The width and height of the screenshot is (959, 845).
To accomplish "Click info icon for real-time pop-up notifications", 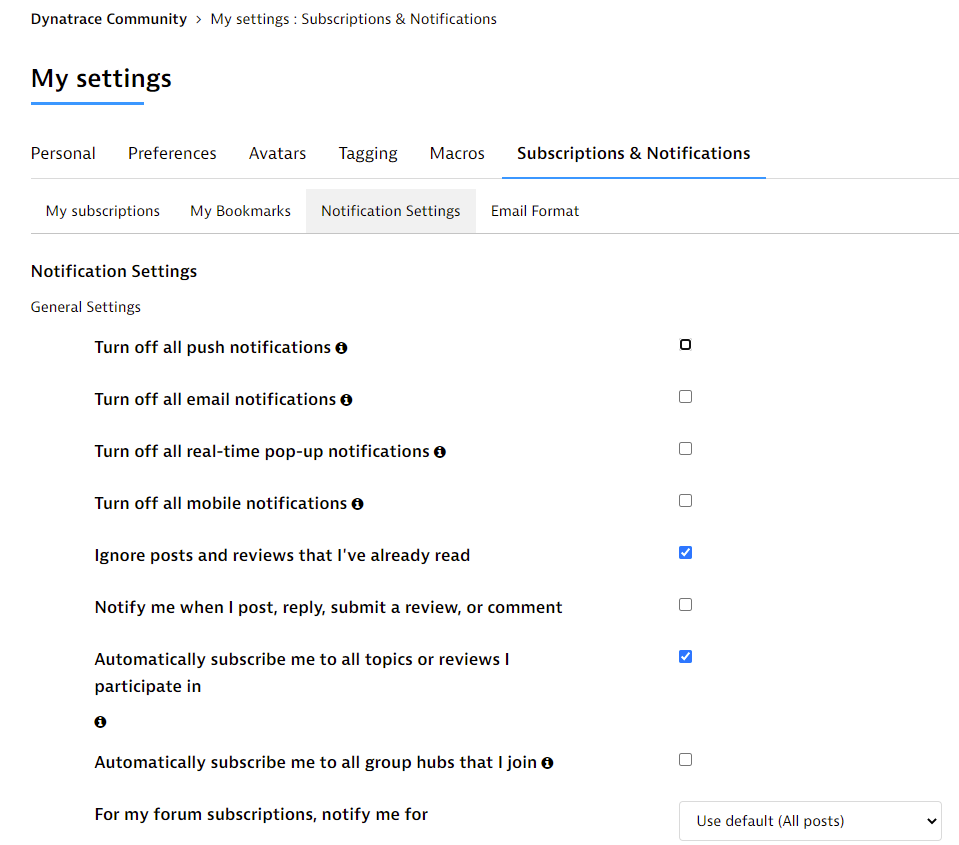I will point(440,452).
